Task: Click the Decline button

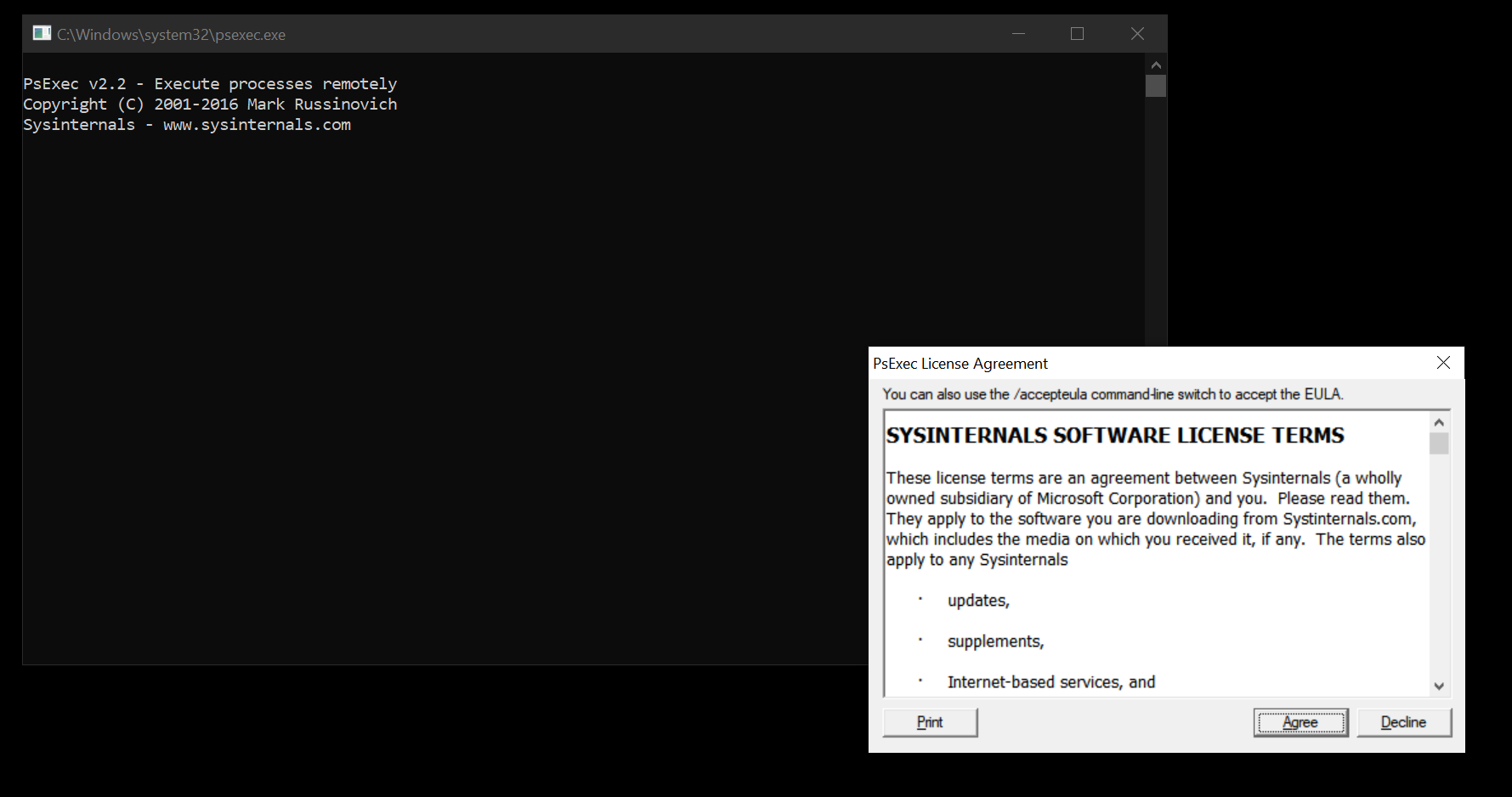Action: (1404, 722)
